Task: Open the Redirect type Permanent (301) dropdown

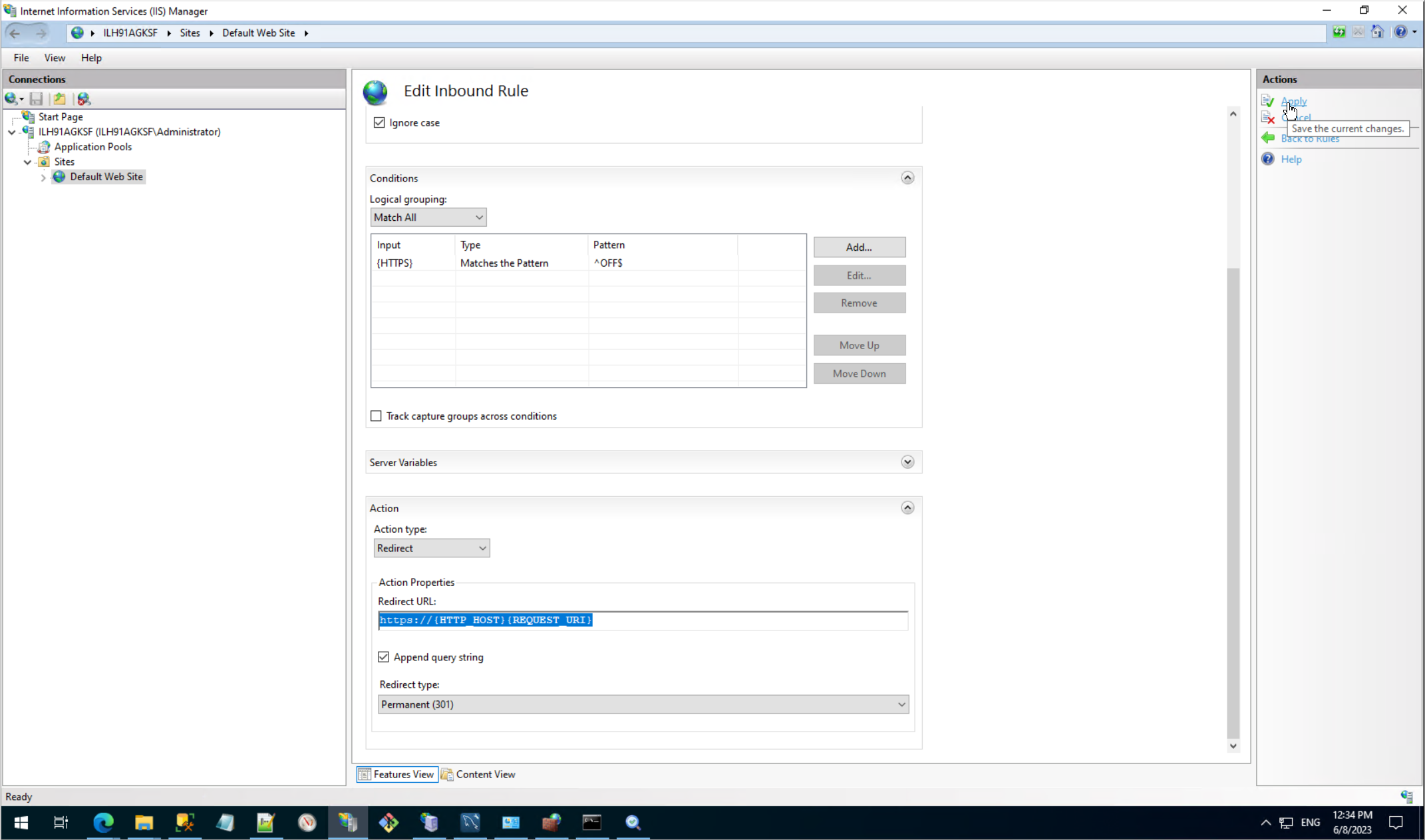Action: click(643, 704)
